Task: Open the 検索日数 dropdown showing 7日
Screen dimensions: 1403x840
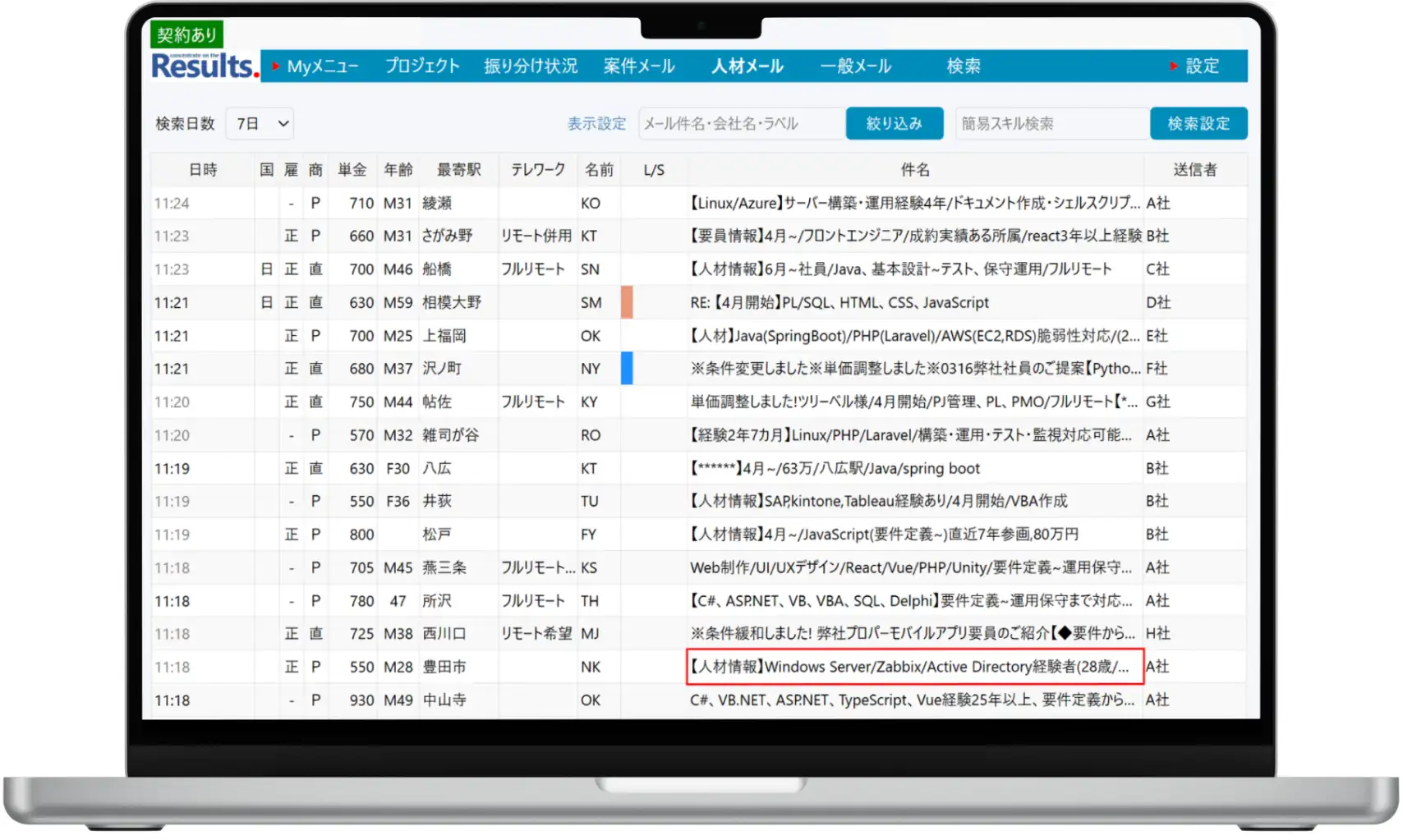Action: click(259, 123)
